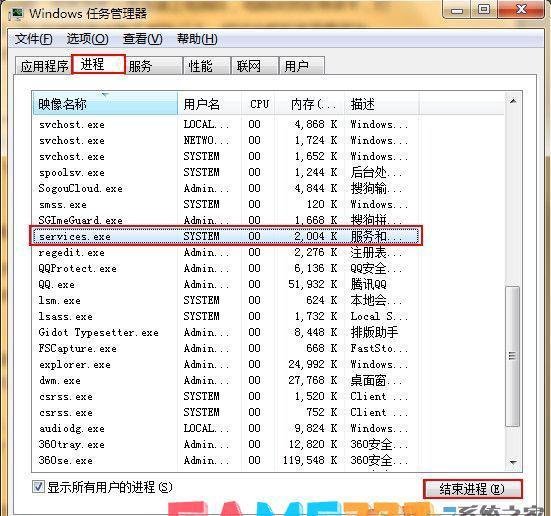Select the dwm.exe process
This screenshot has height=516, width=551.
click(226, 380)
